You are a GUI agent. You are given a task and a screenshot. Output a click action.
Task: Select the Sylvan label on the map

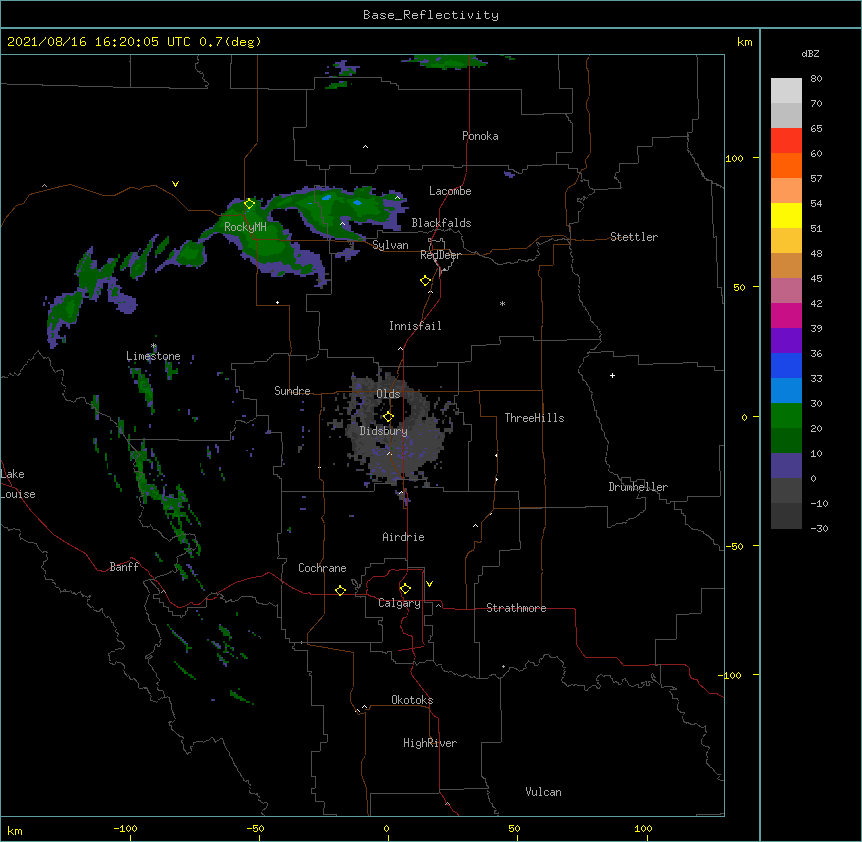390,245
